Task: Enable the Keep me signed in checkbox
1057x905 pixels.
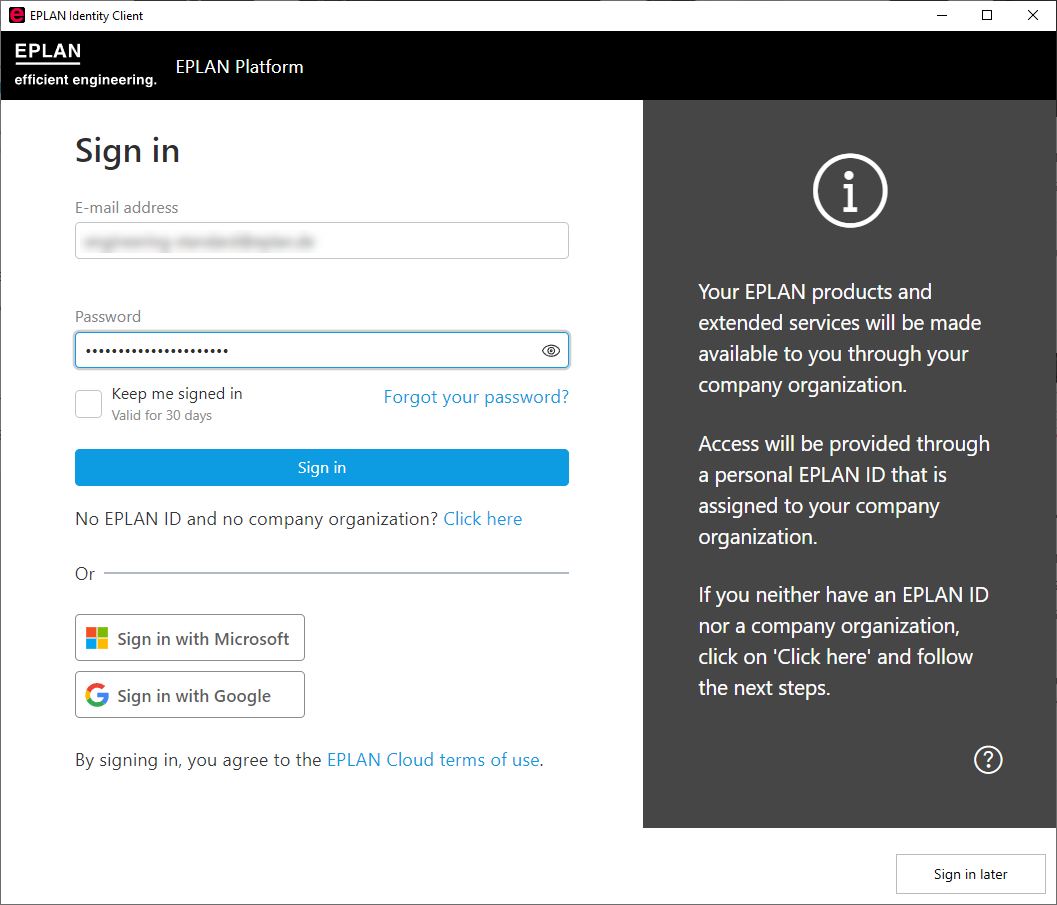Action: 89,404
